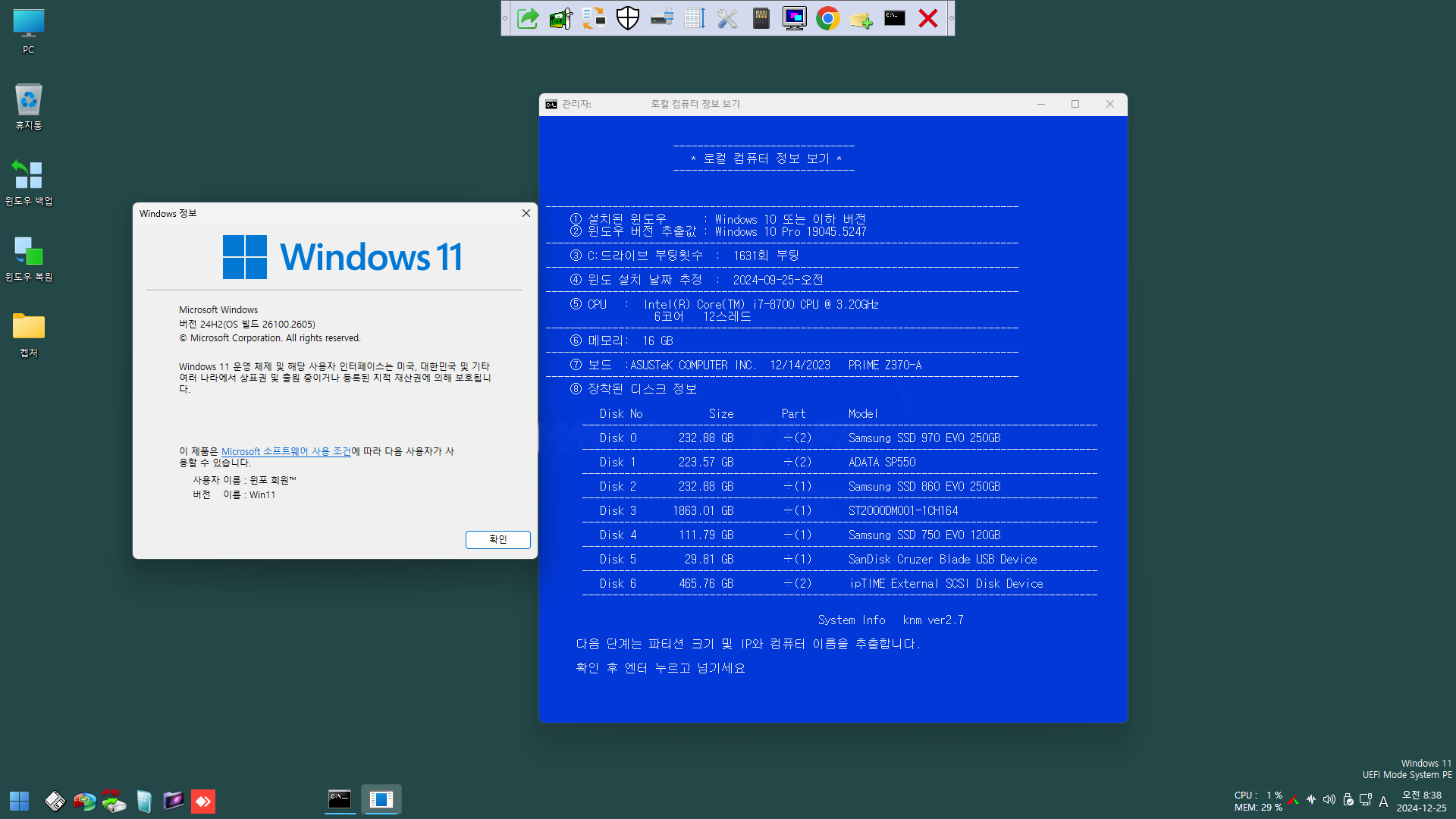Click the 버전 24H2(OS 빌드 26100.2605) text

[x=247, y=324]
